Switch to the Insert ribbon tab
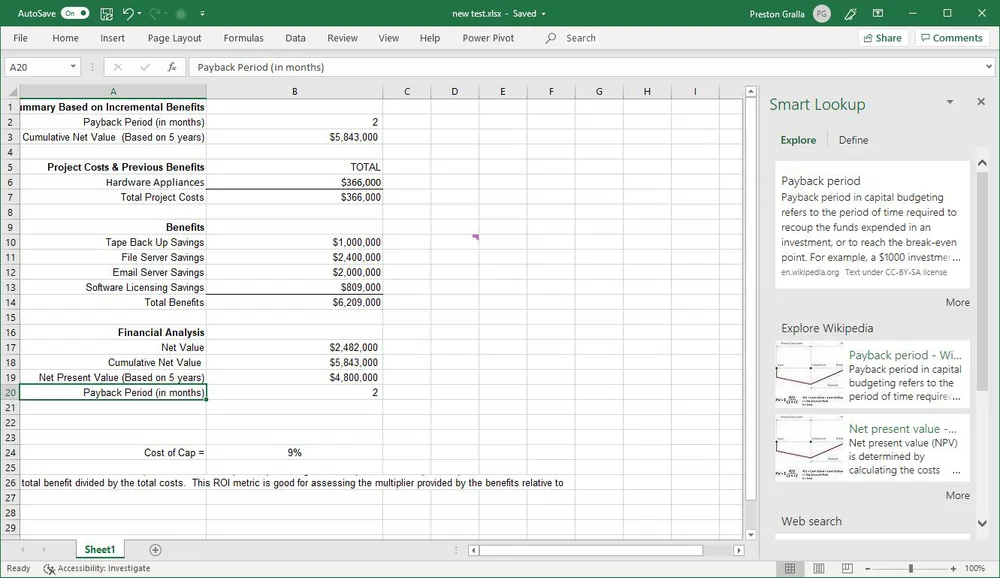The image size is (1000, 578). [x=112, y=38]
